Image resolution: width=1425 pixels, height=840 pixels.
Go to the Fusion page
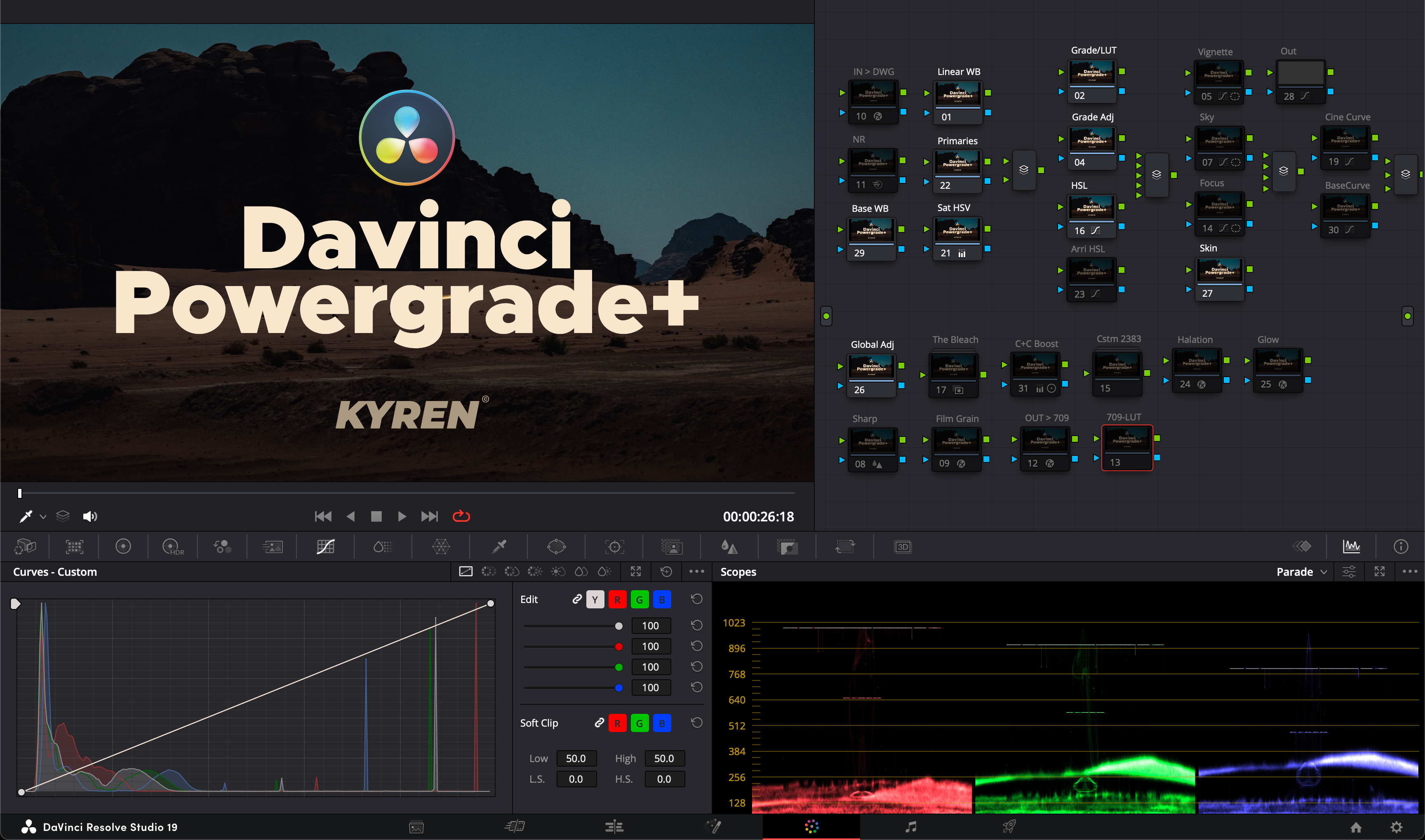point(713,827)
